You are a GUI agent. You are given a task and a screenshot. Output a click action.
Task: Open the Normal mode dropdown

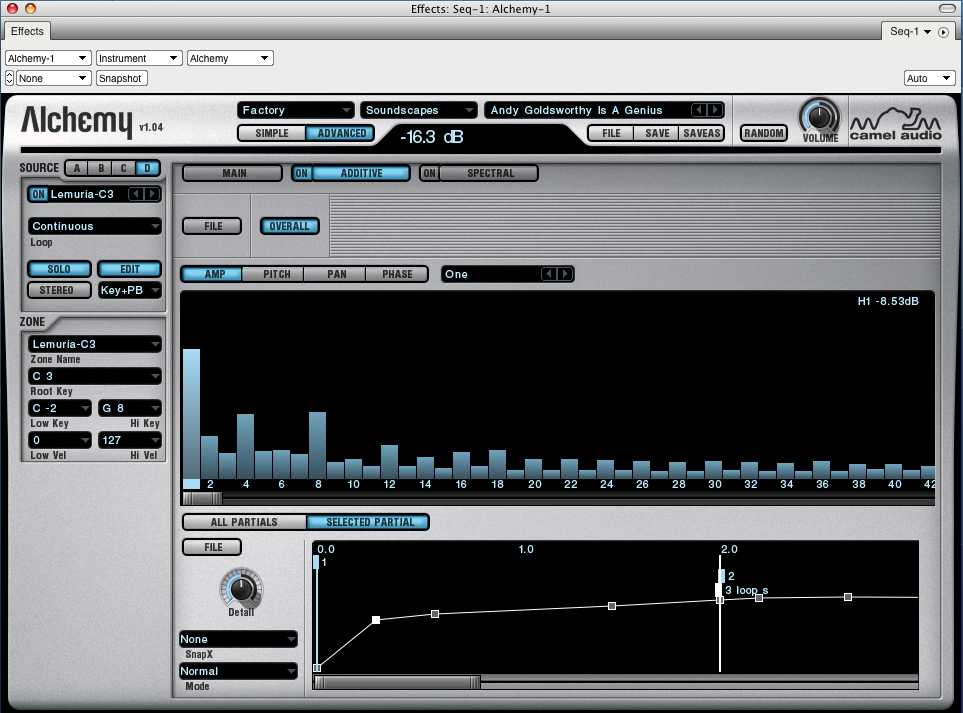[238, 671]
